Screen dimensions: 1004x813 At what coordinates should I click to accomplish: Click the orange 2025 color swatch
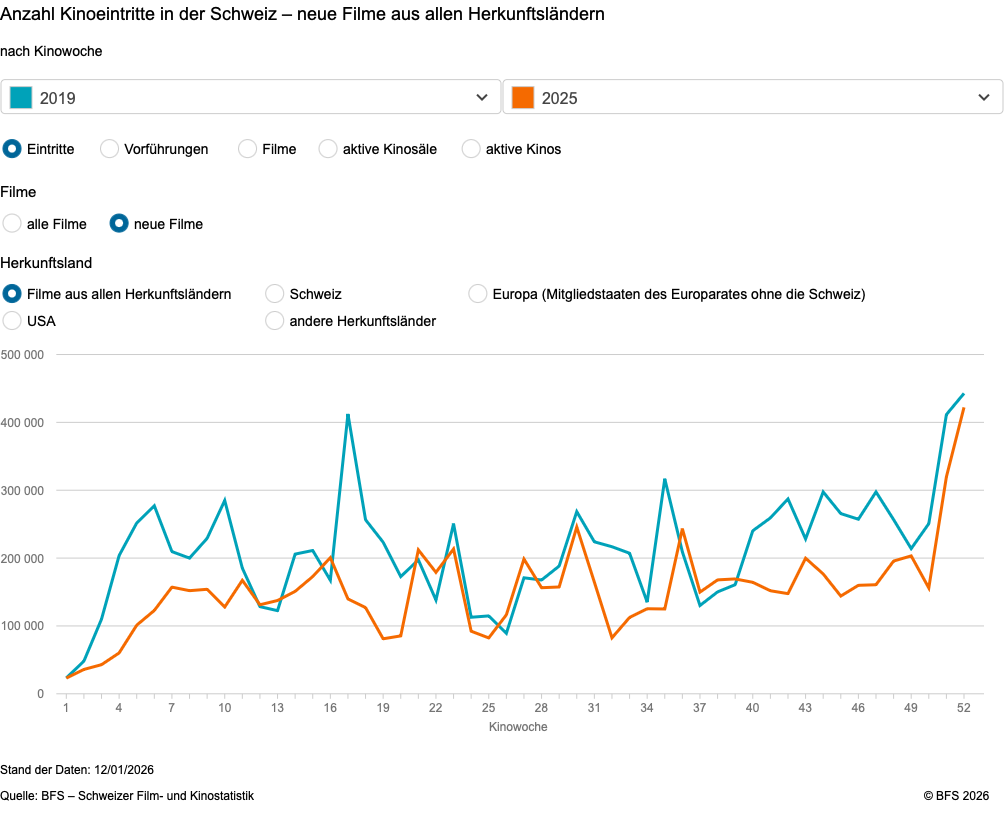pyautogui.click(x=522, y=97)
